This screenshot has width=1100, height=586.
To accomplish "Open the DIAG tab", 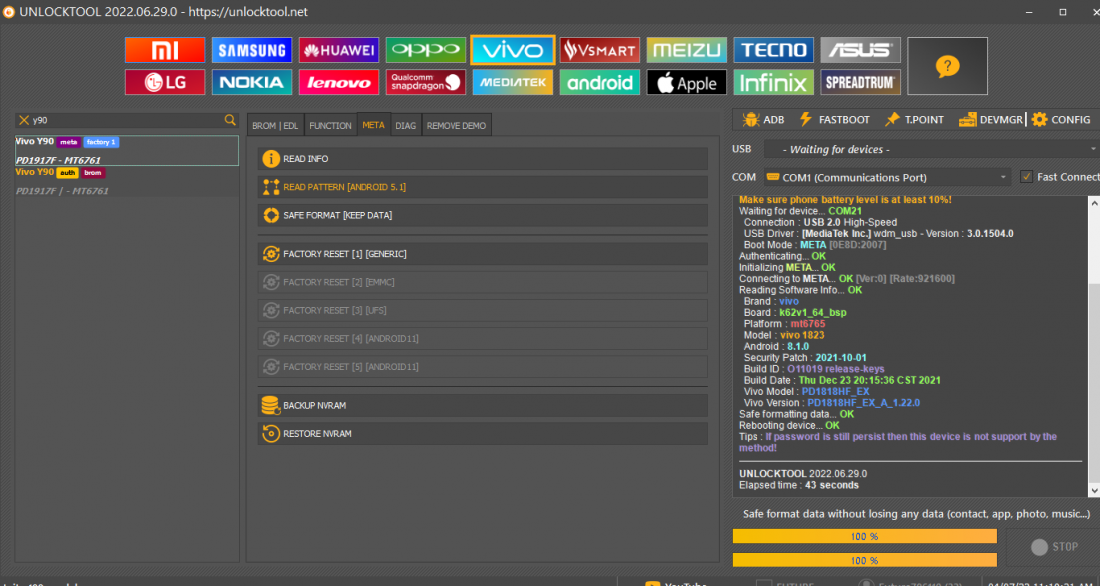I will pos(405,125).
